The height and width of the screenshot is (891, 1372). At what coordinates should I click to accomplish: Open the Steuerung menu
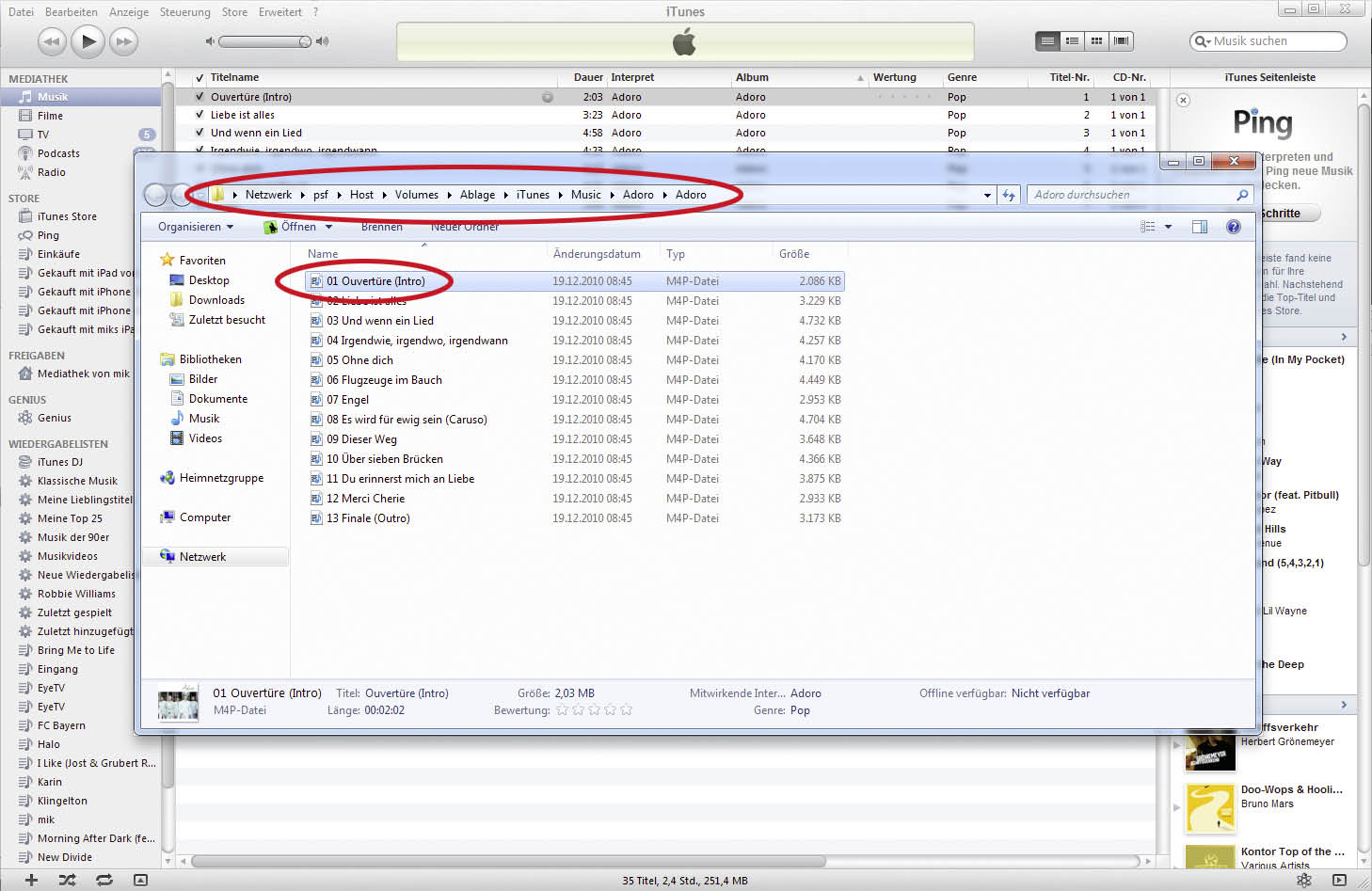(185, 12)
